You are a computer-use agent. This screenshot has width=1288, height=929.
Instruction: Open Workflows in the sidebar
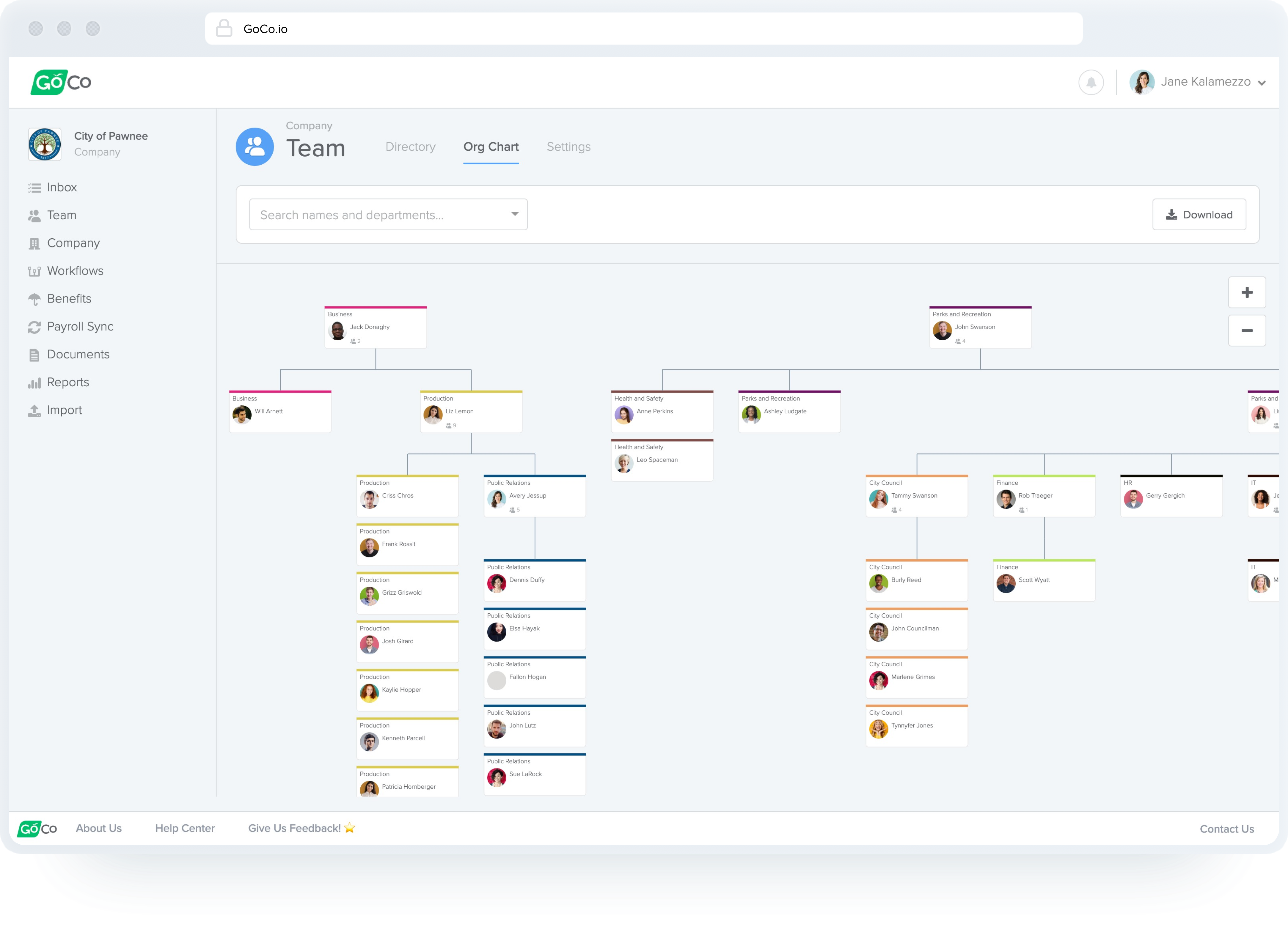click(75, 271)
